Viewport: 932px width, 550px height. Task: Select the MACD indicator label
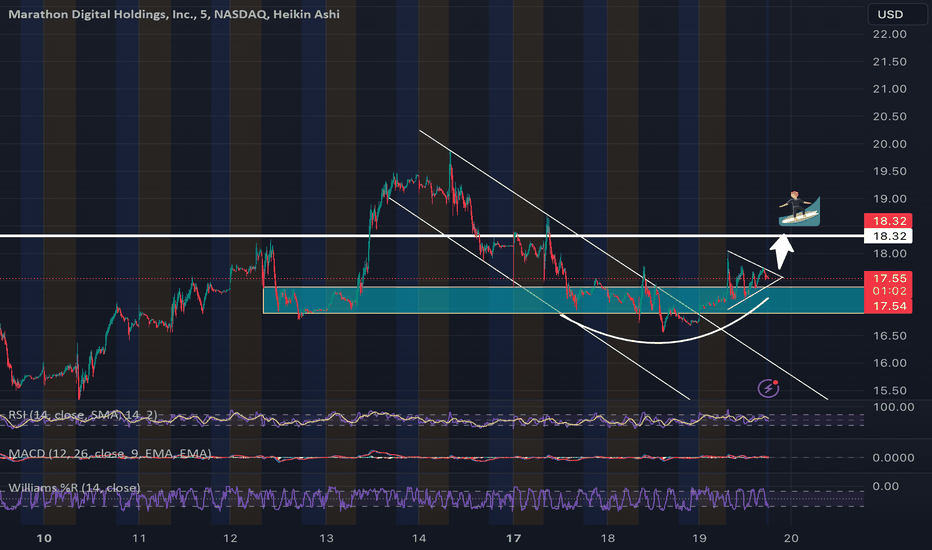click(110, 454)
